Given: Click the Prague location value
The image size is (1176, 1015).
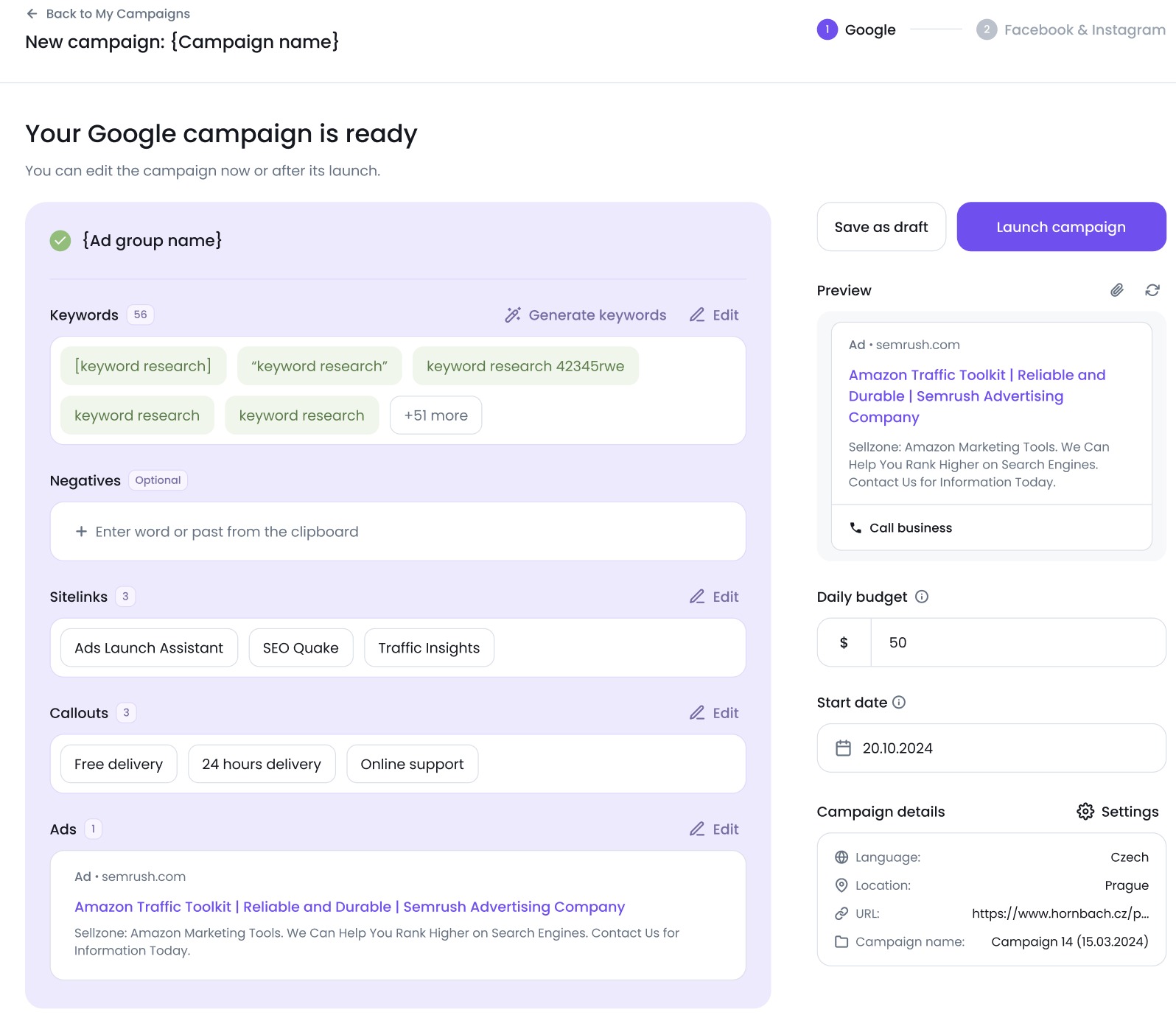Looking at the screenshot, I should [1127, 885].
